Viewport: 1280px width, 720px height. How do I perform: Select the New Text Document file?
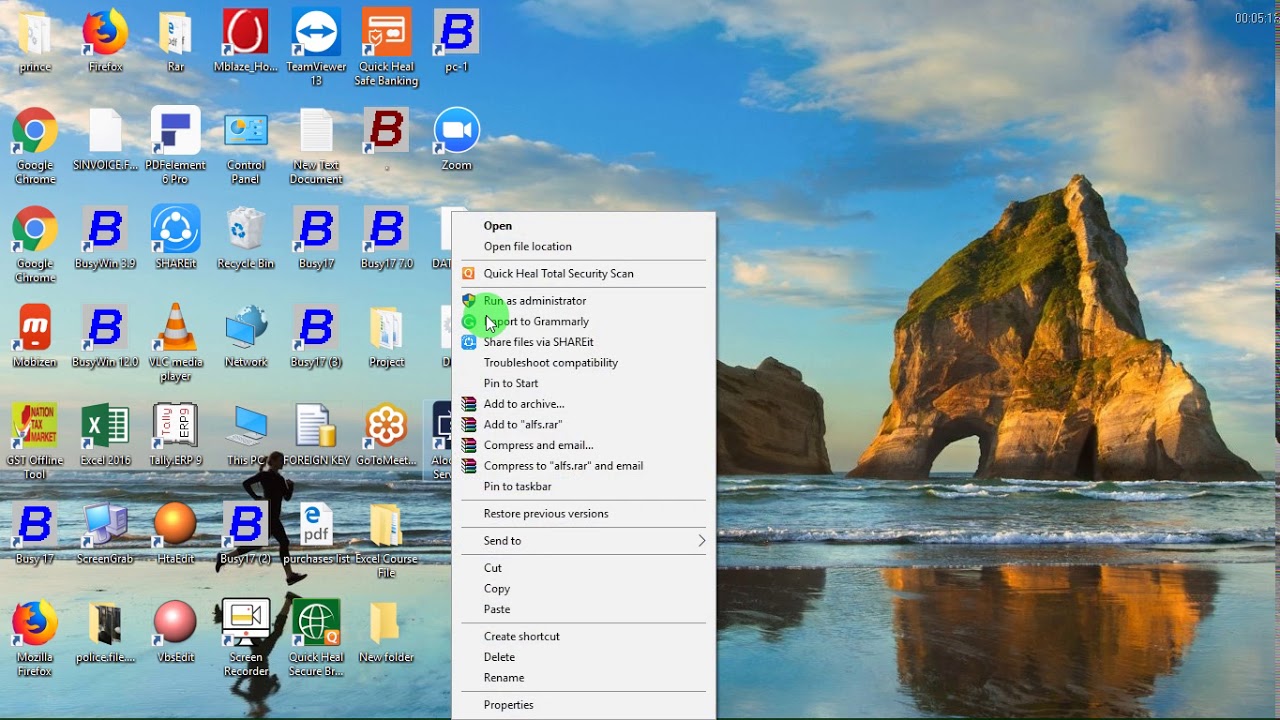[316, 146]
